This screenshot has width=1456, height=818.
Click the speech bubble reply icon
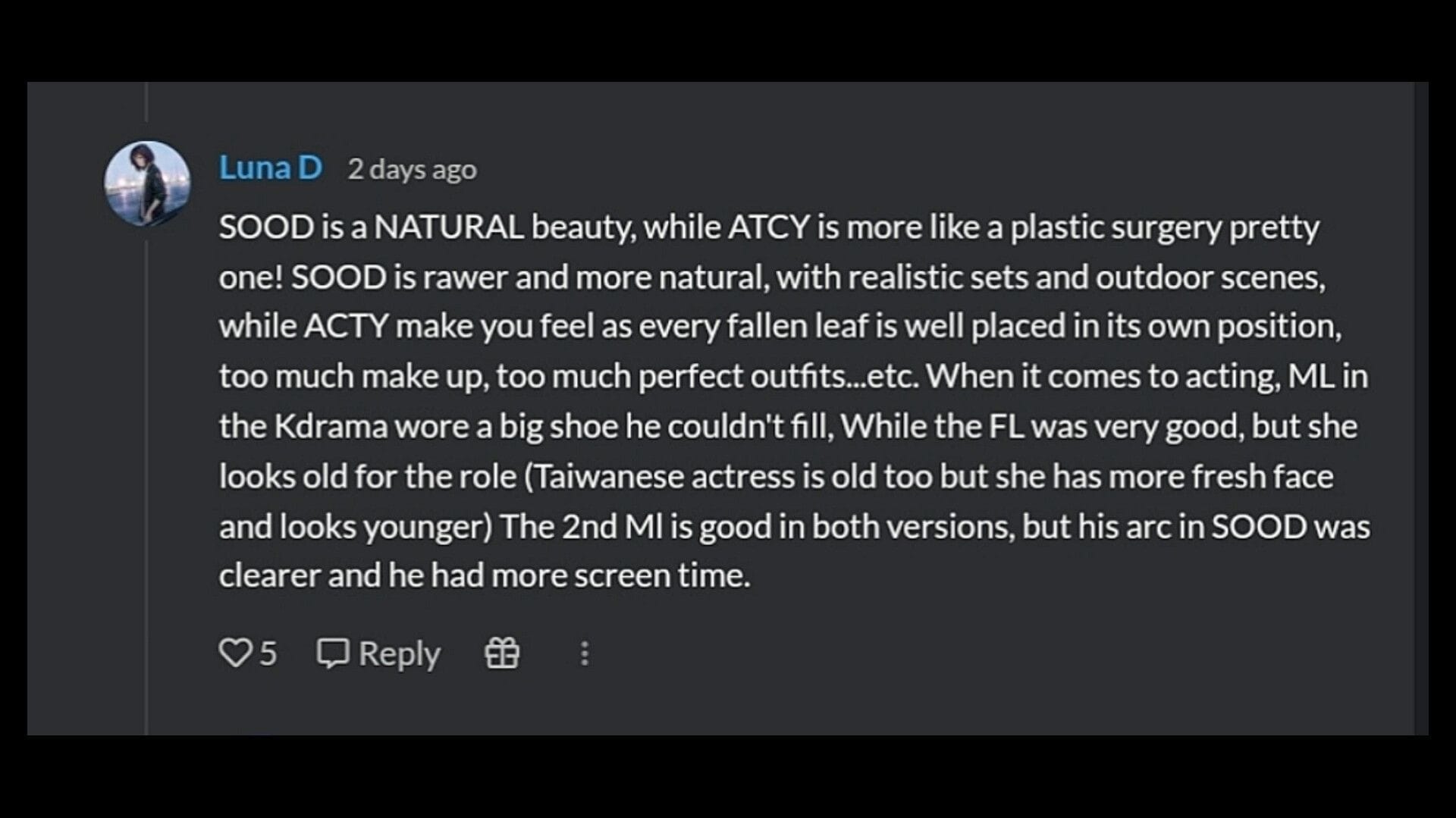(x=332, y=653)
